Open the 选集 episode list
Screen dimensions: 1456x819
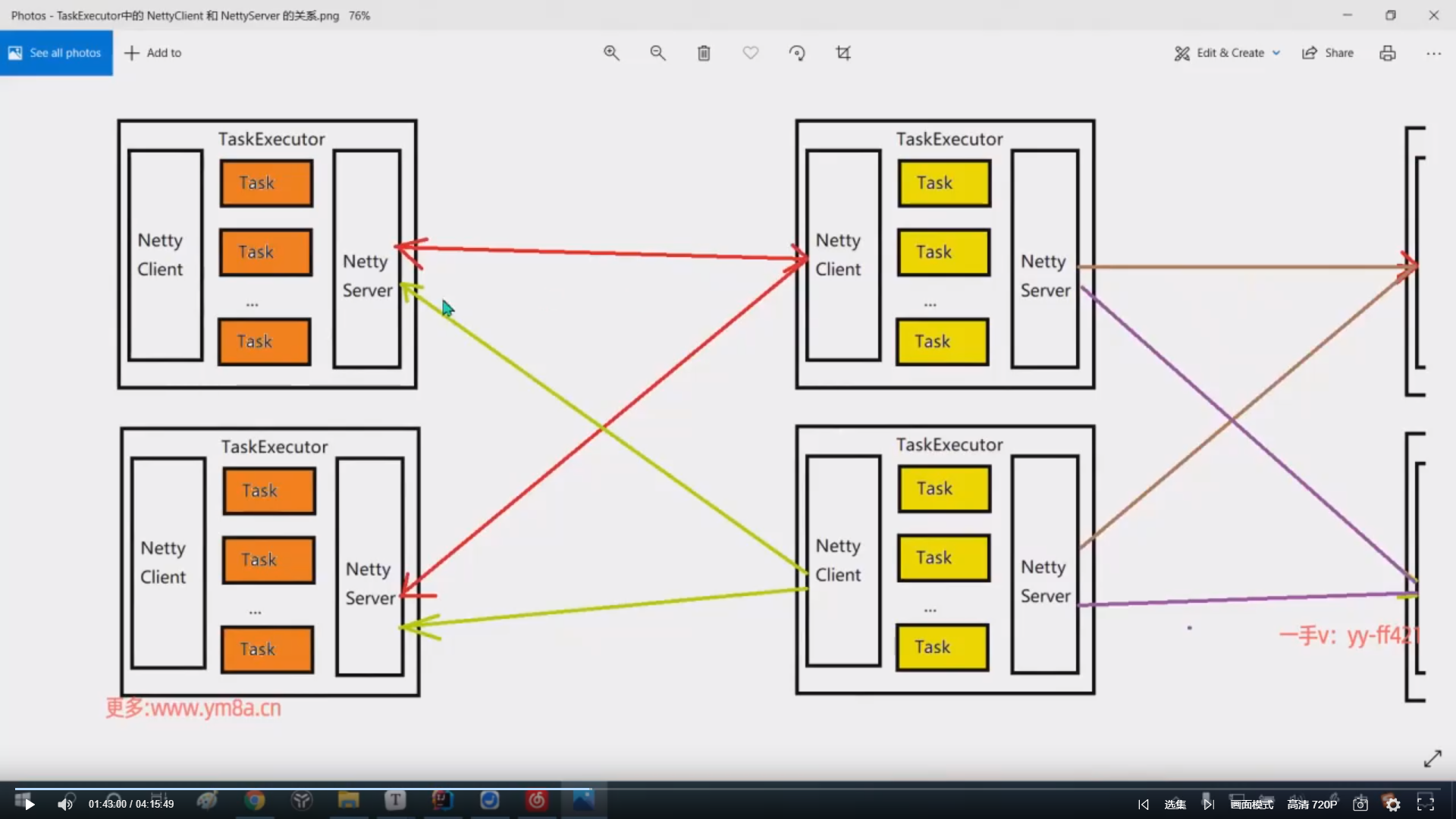point(1175,805)
